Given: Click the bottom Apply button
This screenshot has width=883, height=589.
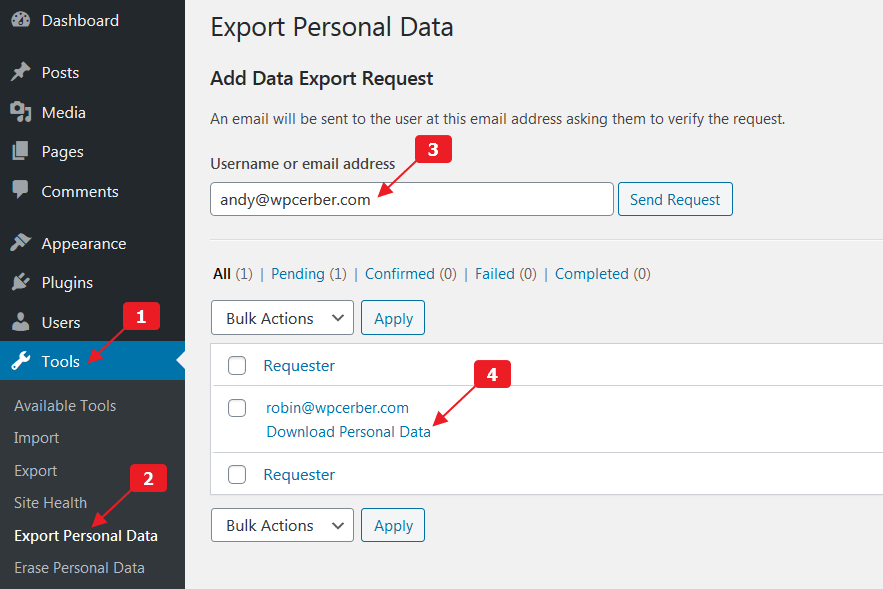Looking at the screenshot, I should (393, 525).
